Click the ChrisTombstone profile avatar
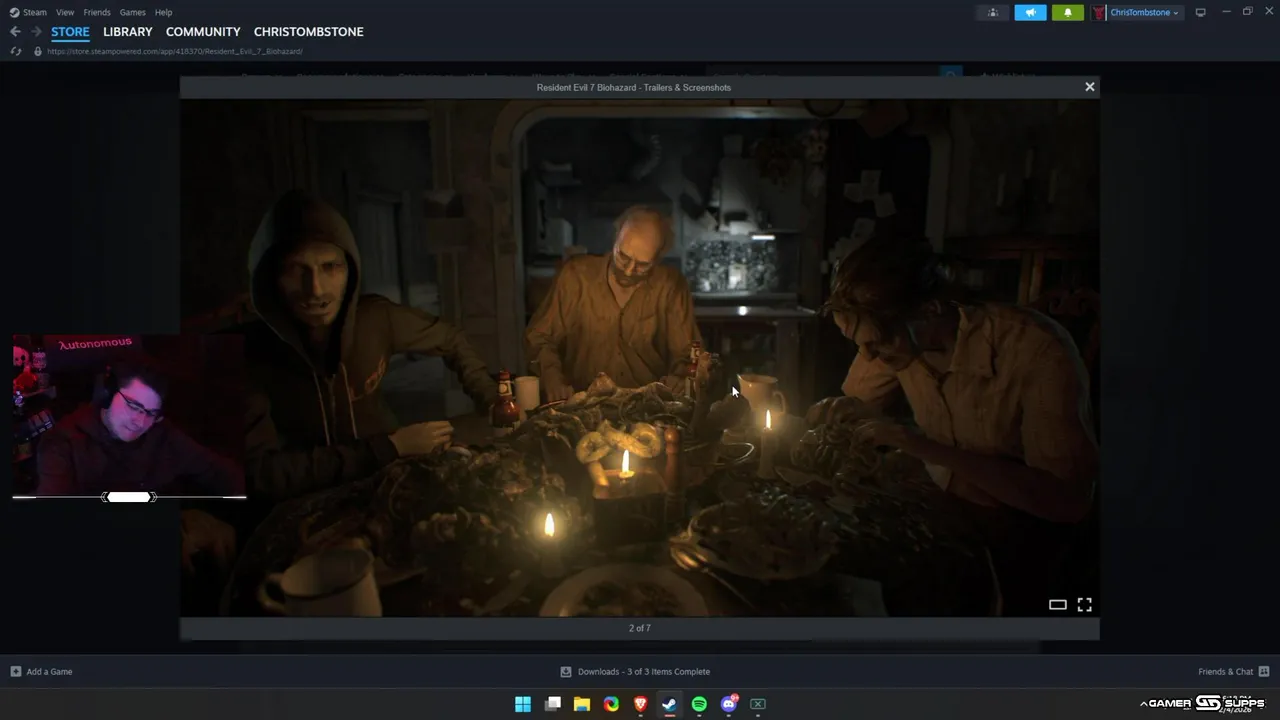This screenshot has width=1280, height=720. pos(1099,12)
